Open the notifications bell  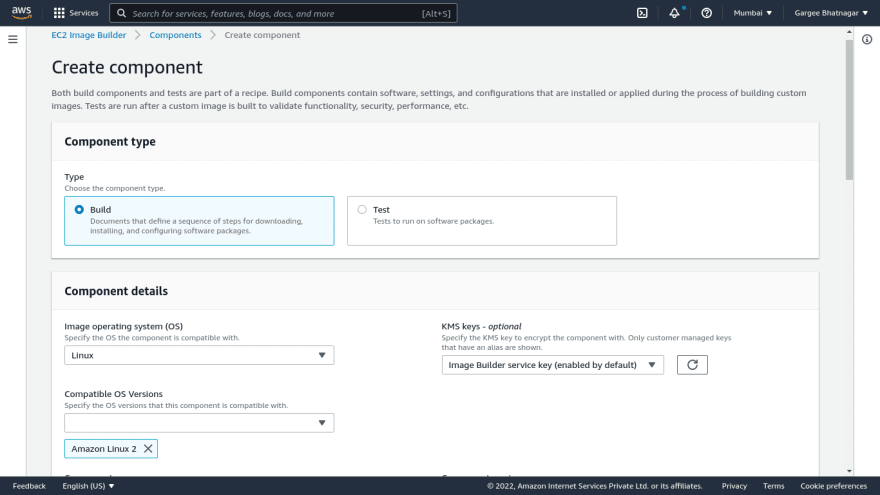[x=675, y=13]
